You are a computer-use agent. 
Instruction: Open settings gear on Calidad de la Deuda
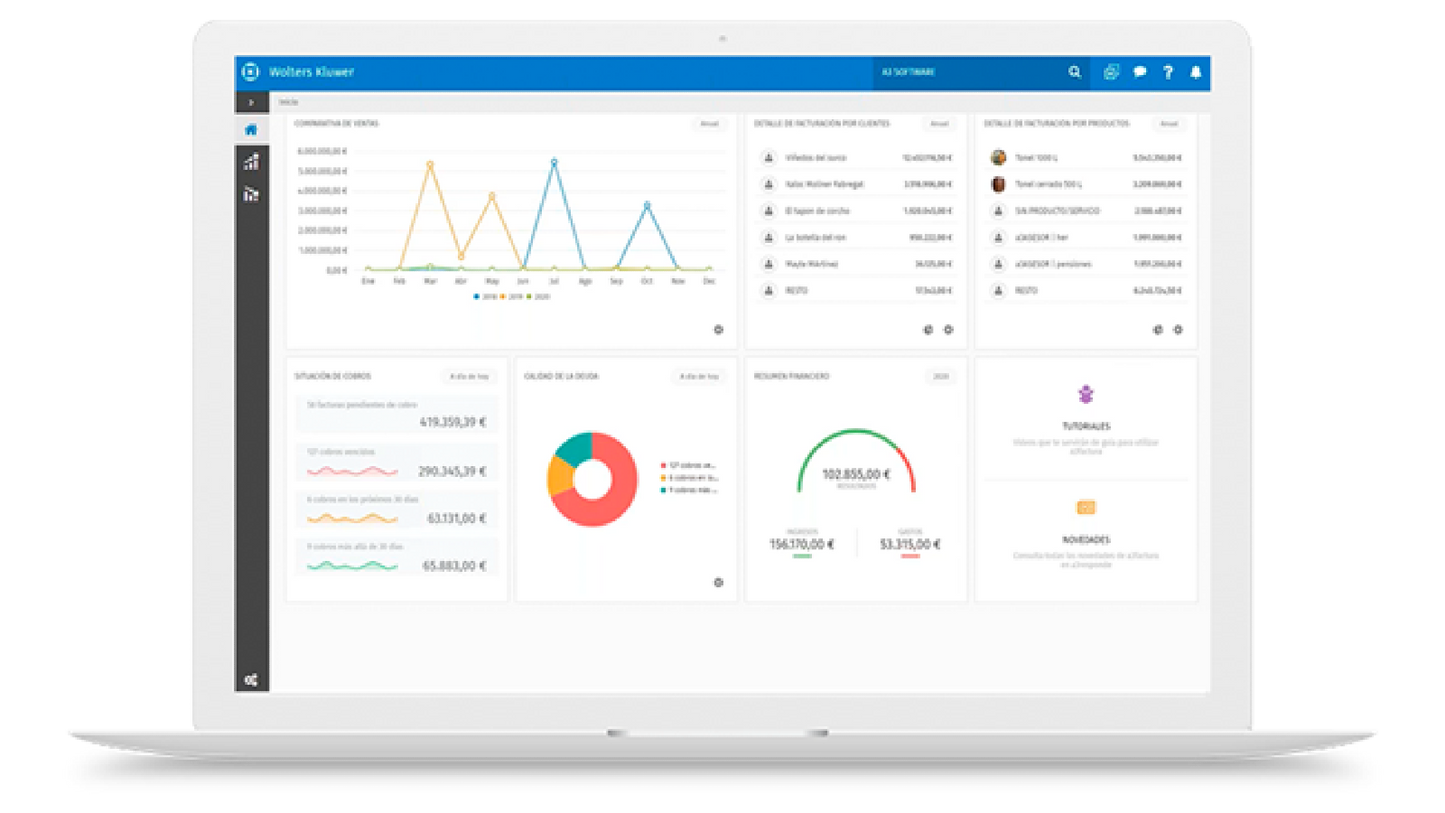point(718,582)
